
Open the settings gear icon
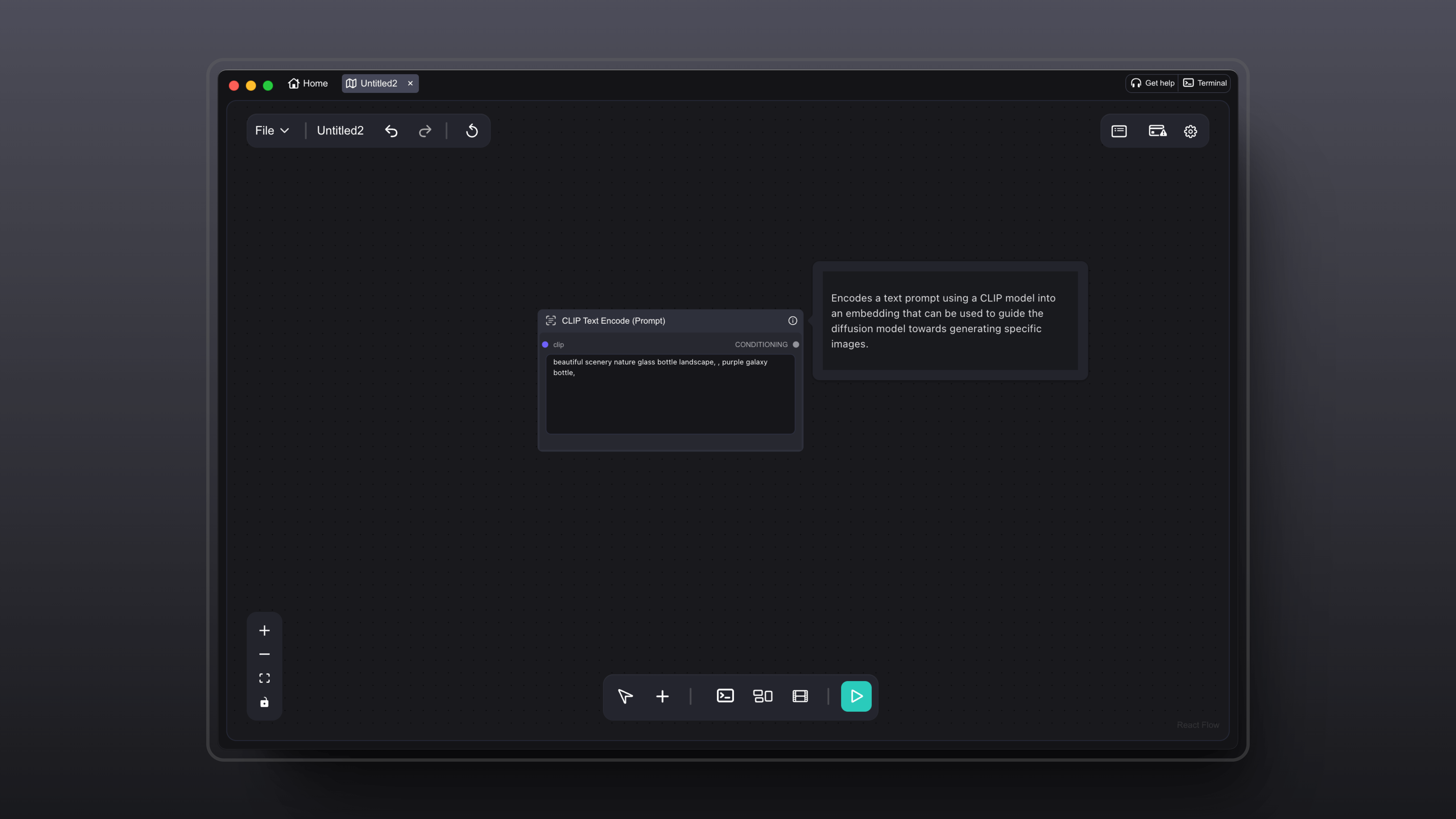pos(1190,131)
